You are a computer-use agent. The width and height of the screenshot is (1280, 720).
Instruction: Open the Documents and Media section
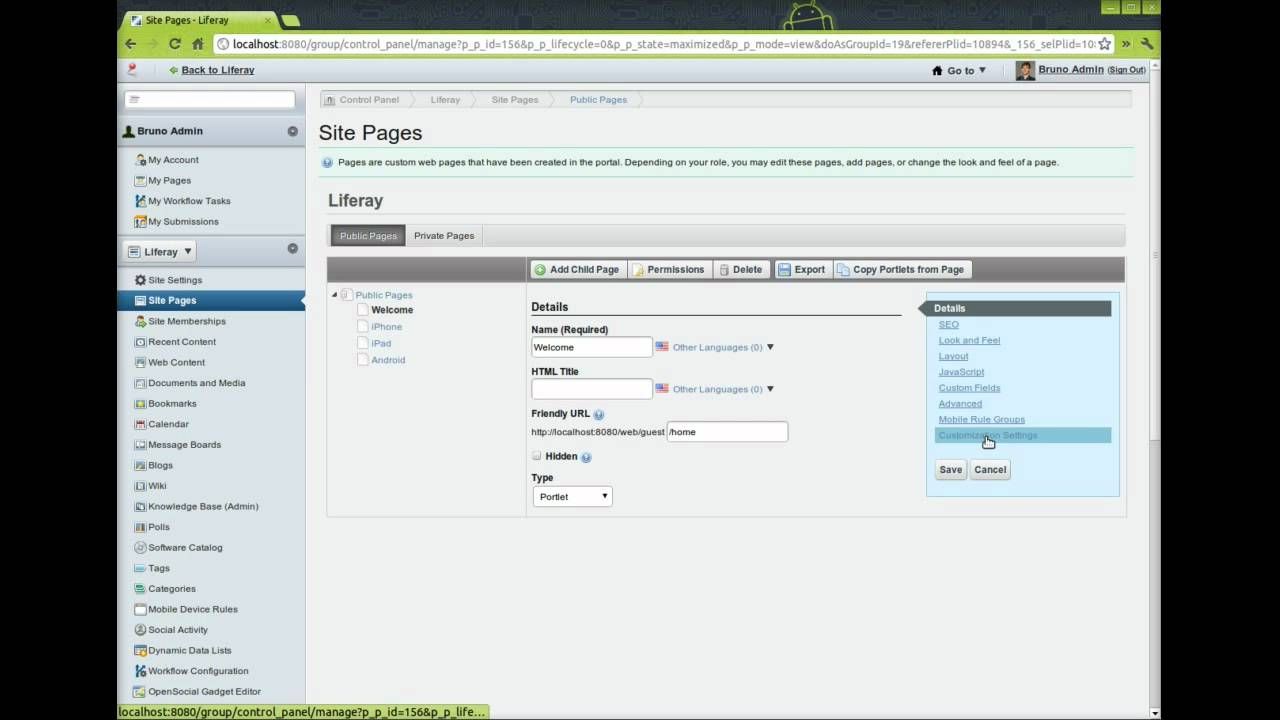tap(196, 382)
